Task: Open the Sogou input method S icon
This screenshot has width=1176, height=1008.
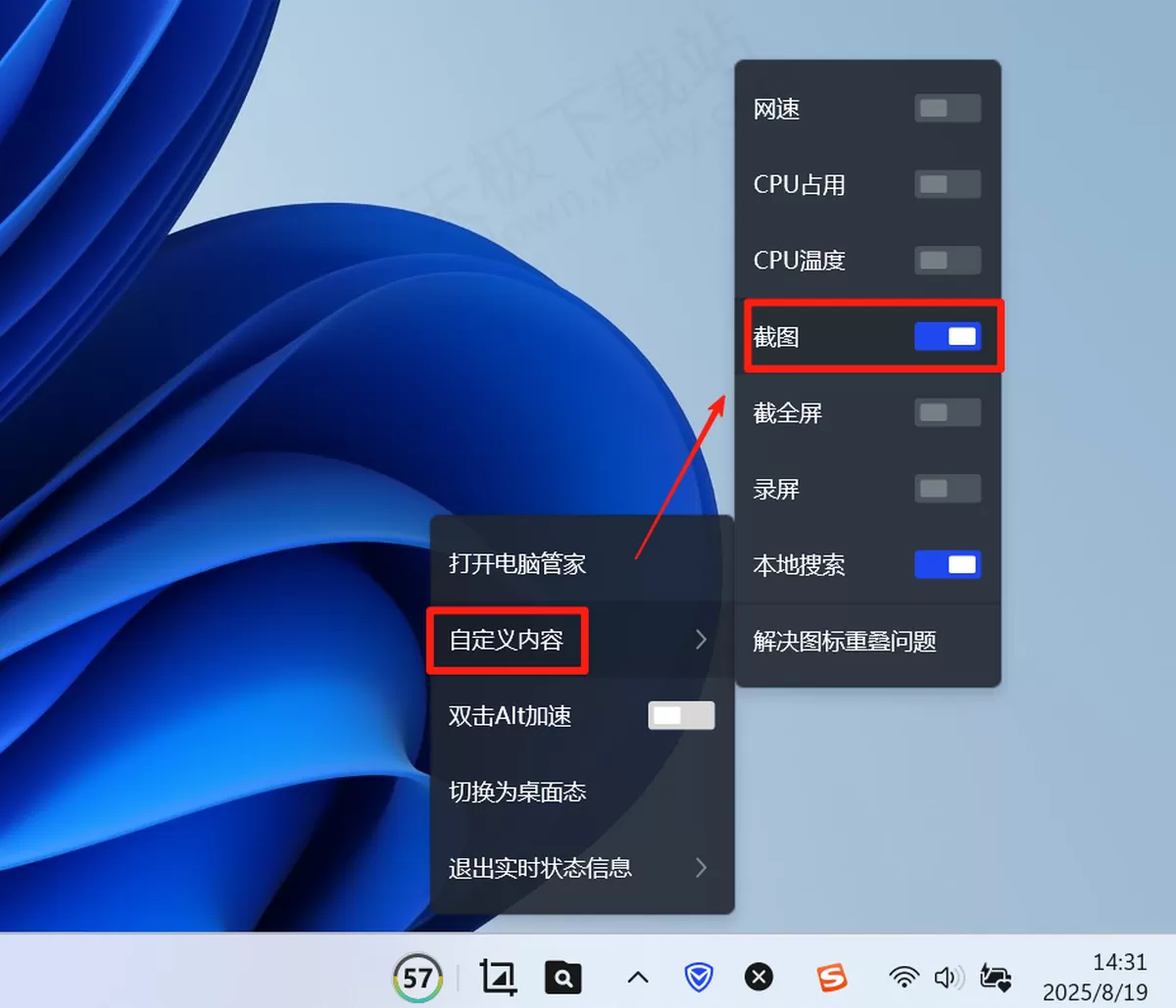Action: coord(831,977)
